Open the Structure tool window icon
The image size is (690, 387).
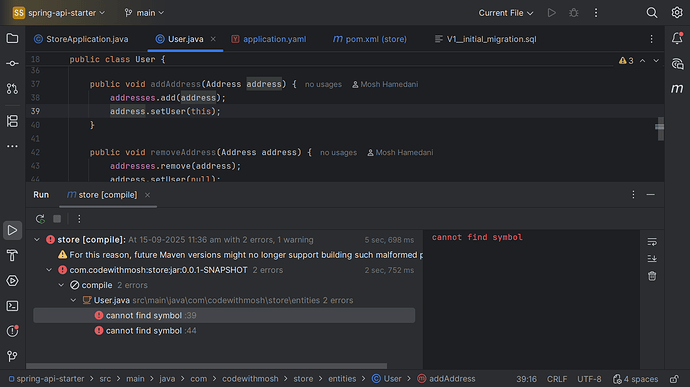[x=12, y=121]
